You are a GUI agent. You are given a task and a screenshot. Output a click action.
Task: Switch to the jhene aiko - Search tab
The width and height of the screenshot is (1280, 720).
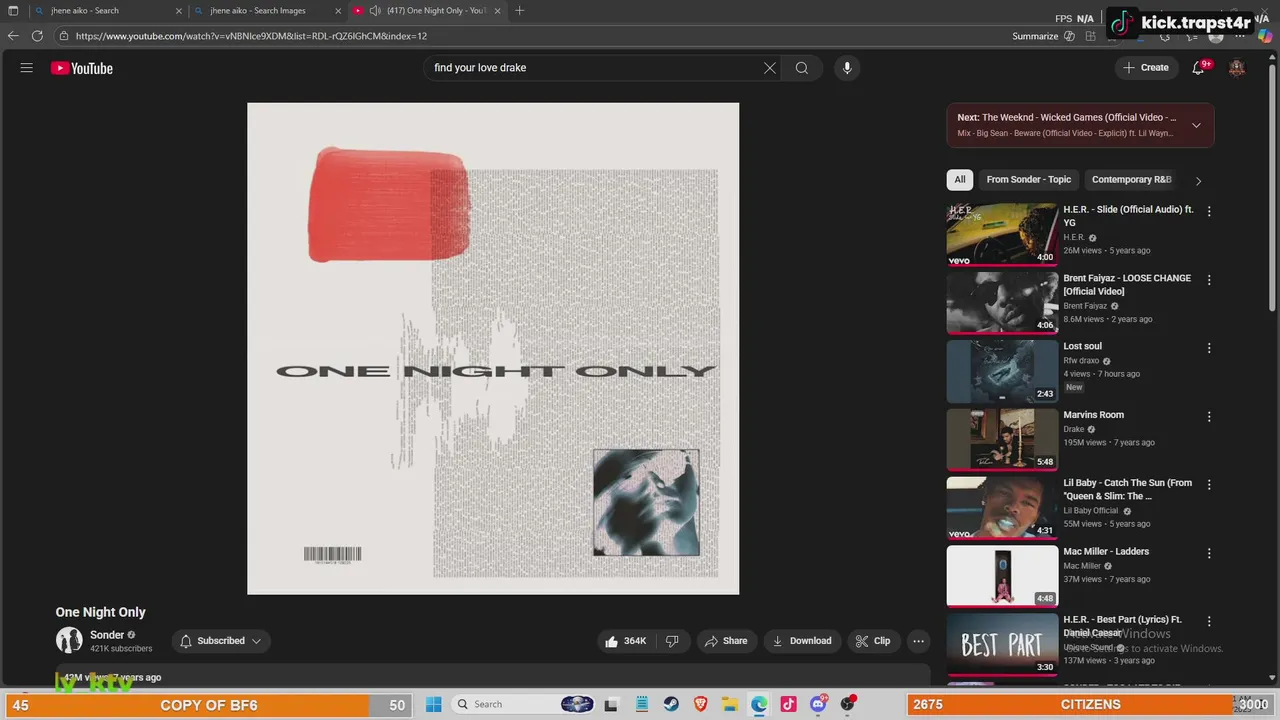tap(106, 11)
